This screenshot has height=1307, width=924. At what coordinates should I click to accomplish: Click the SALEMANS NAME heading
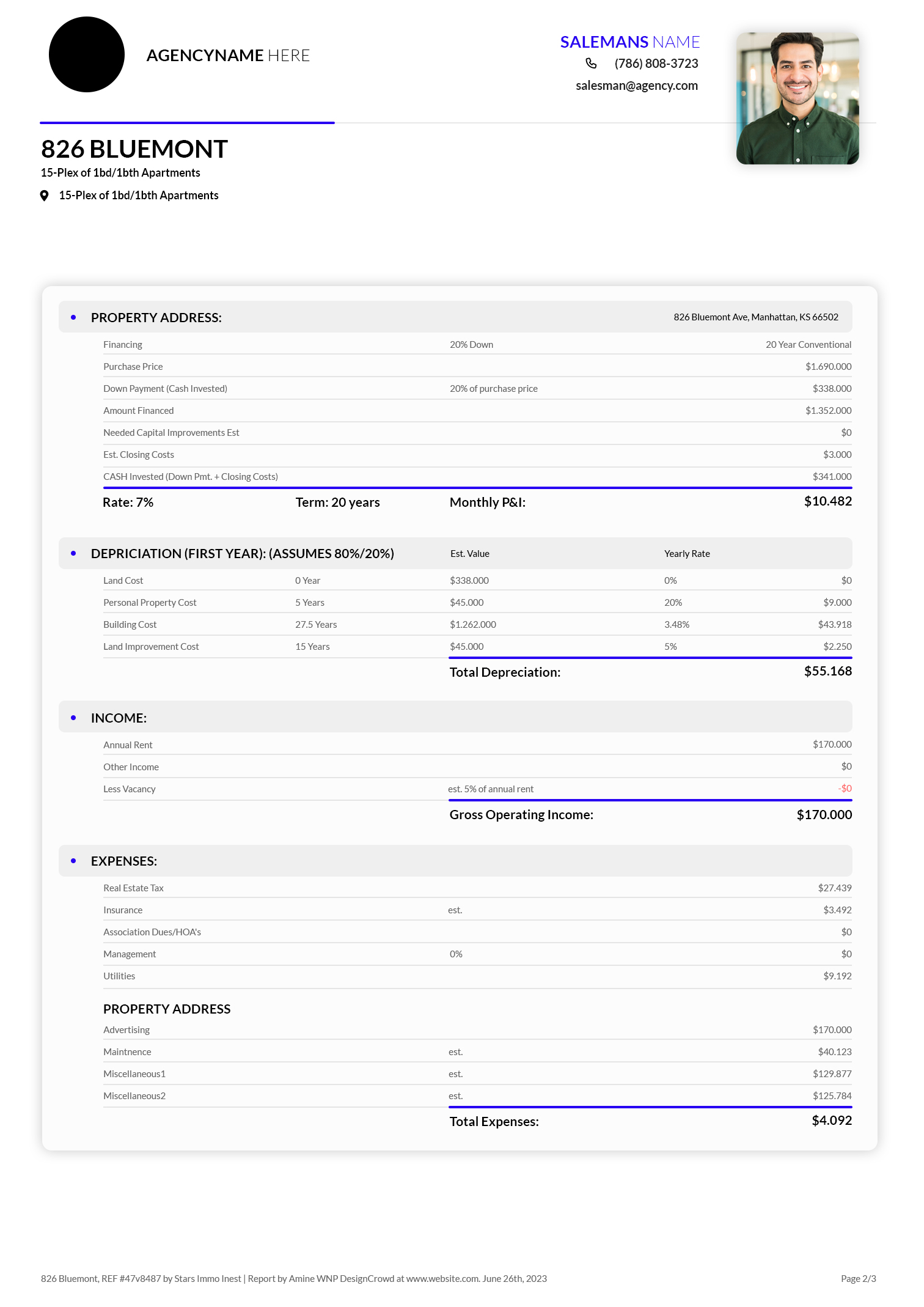(x=629, y=42)
